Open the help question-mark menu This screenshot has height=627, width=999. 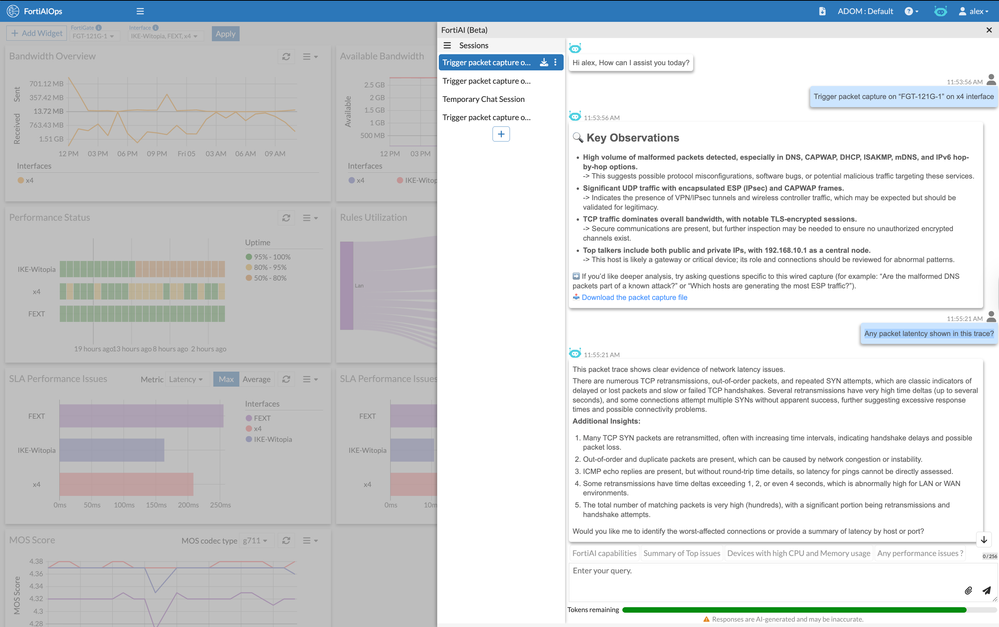pyautogui.click(x=911, y=11)
